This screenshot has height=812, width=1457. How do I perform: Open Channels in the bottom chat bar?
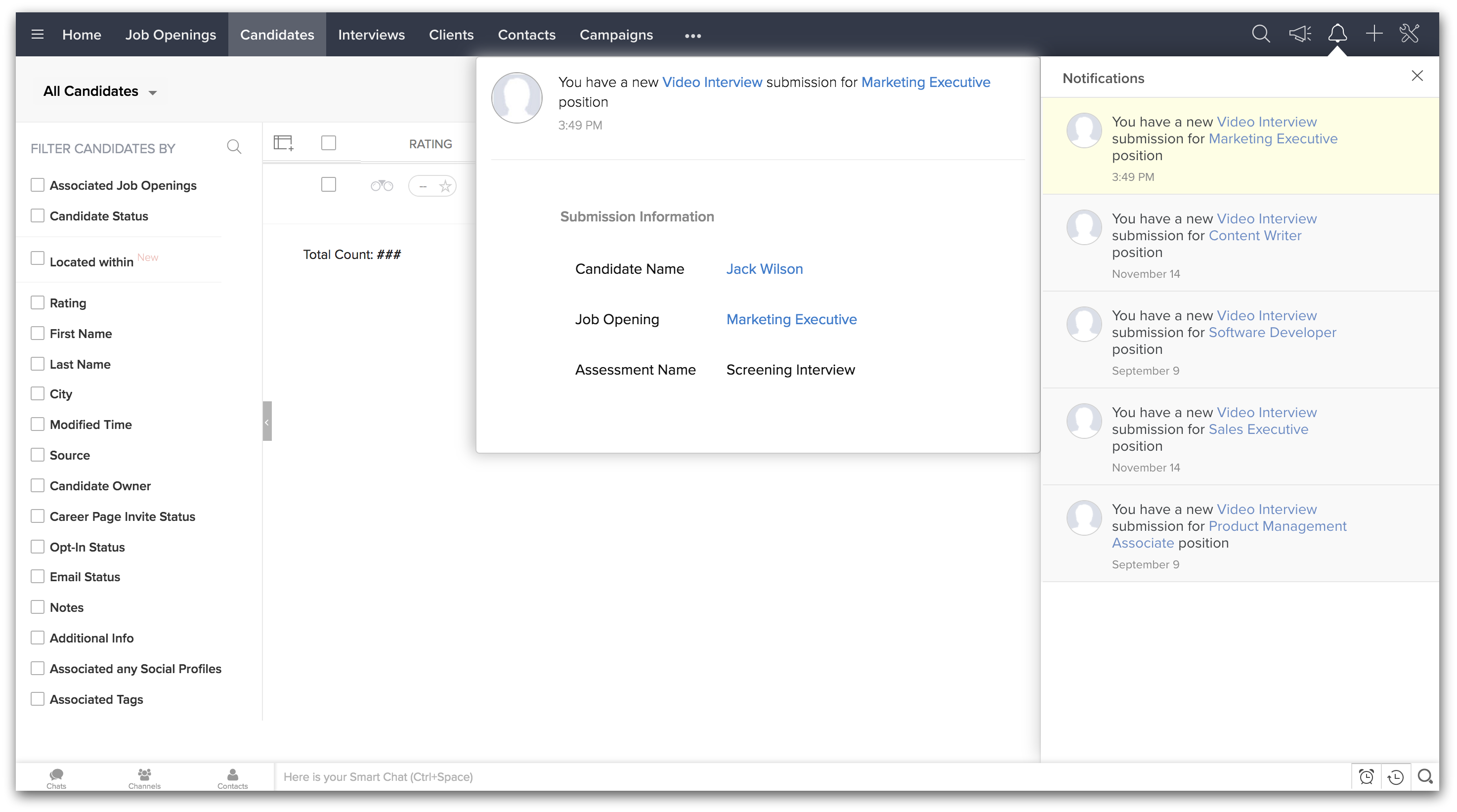click(x=144, y=778)
